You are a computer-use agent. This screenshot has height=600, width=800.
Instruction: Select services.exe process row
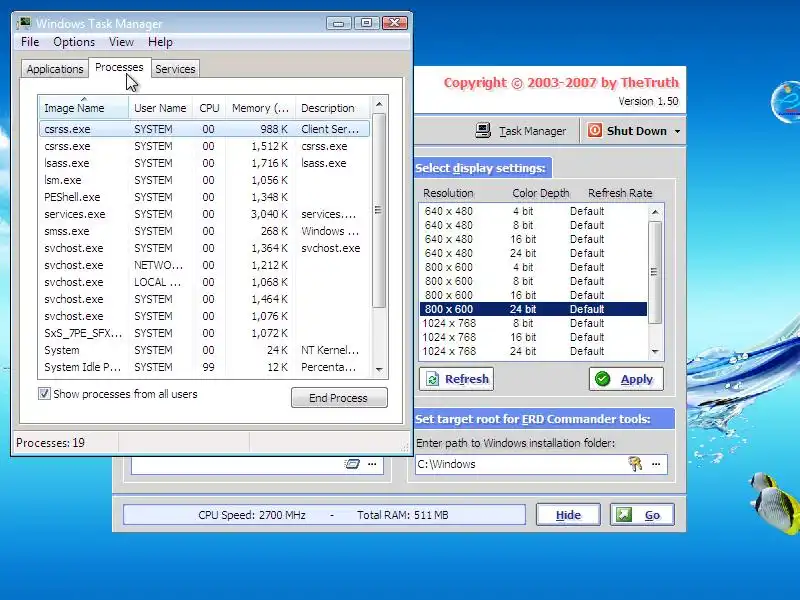204,214
